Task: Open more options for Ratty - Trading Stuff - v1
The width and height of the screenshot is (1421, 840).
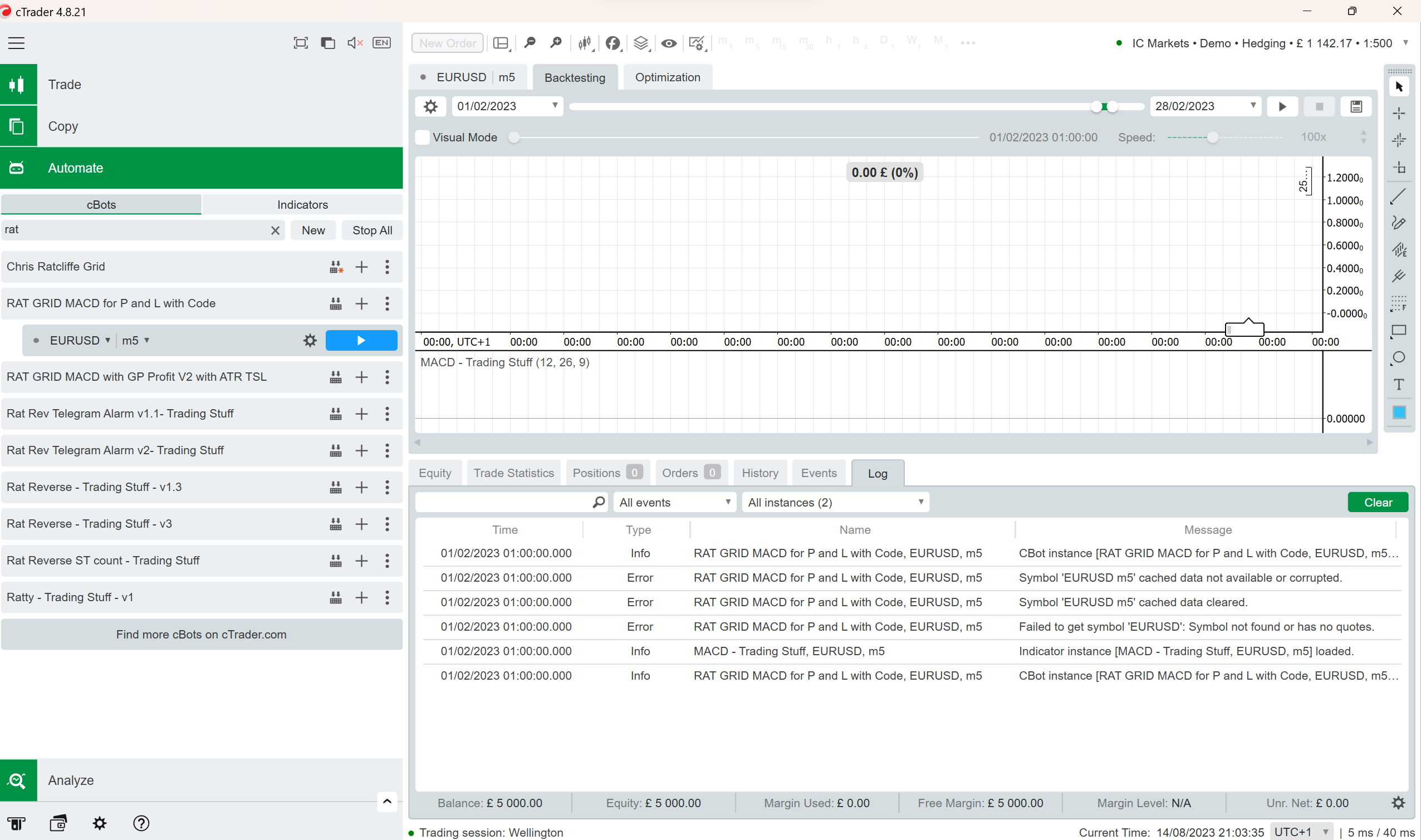Action: pyautogui.click(x=387, y=597)
